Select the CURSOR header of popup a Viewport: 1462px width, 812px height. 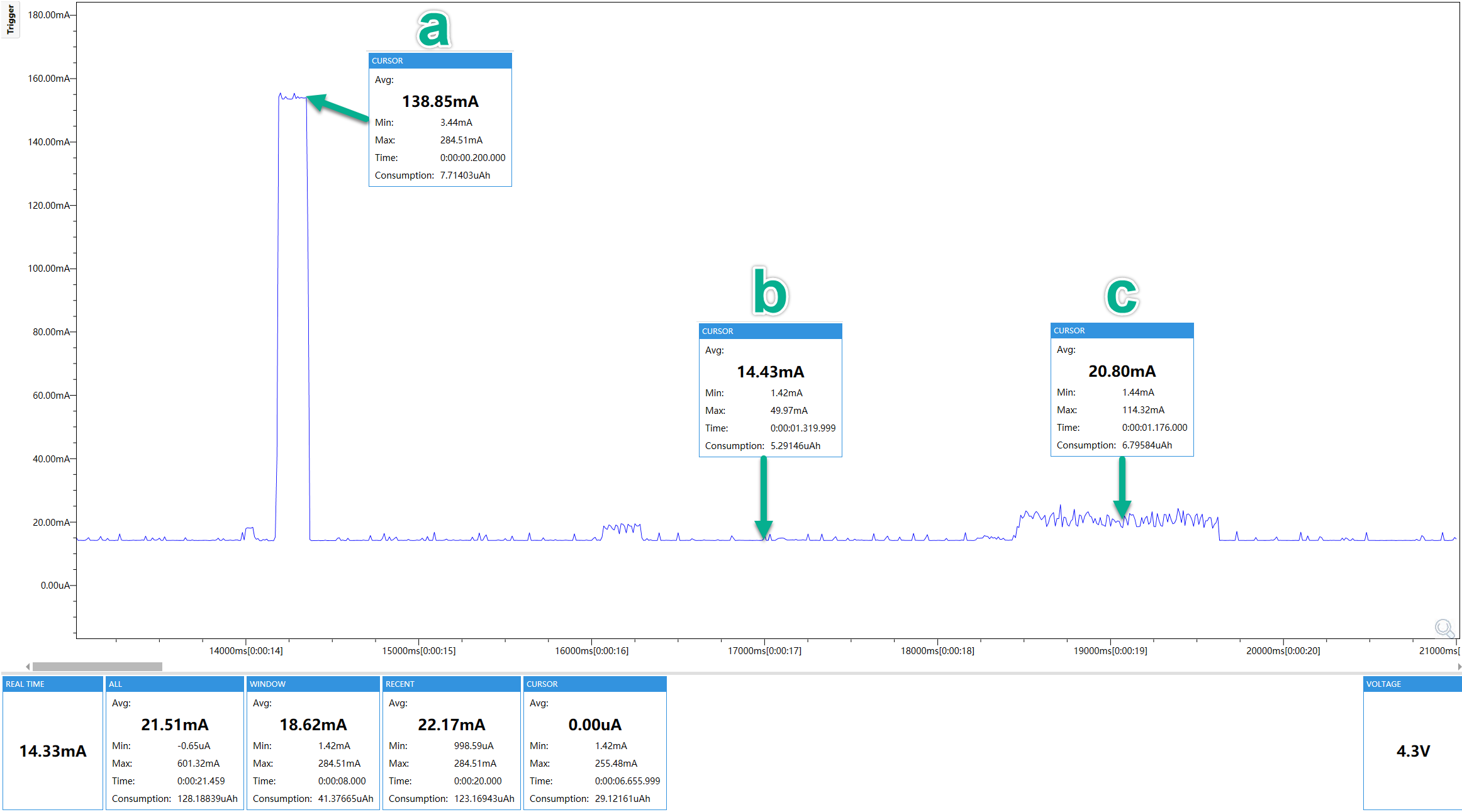point(439,60)
